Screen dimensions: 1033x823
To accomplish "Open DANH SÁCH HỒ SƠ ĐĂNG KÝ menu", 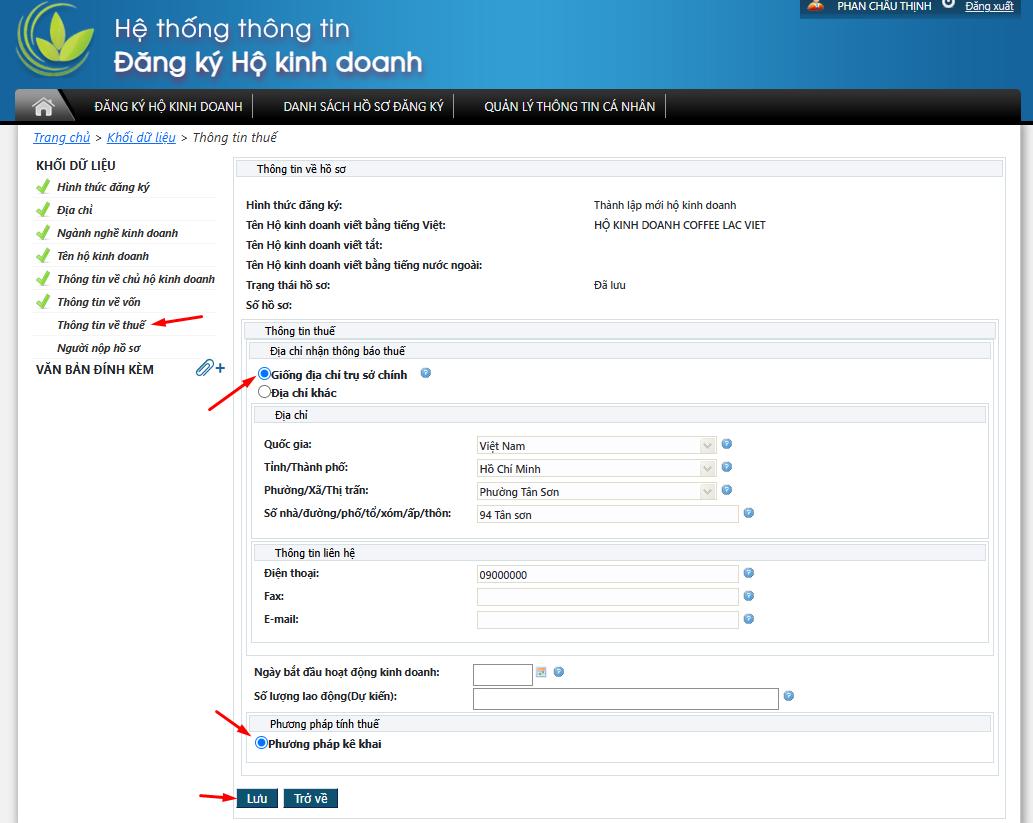I will point(364,107).
